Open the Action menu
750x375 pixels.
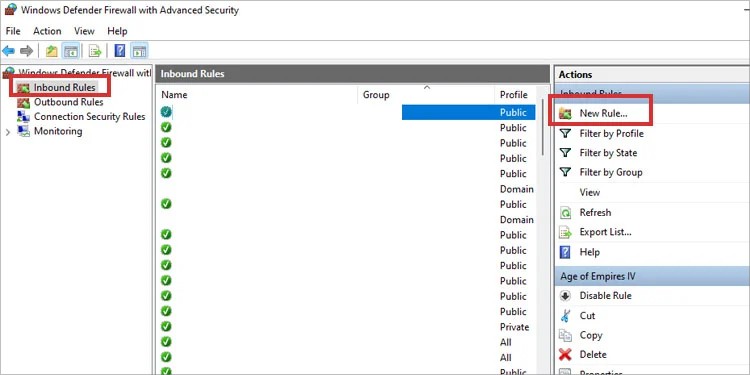(47, 31)
